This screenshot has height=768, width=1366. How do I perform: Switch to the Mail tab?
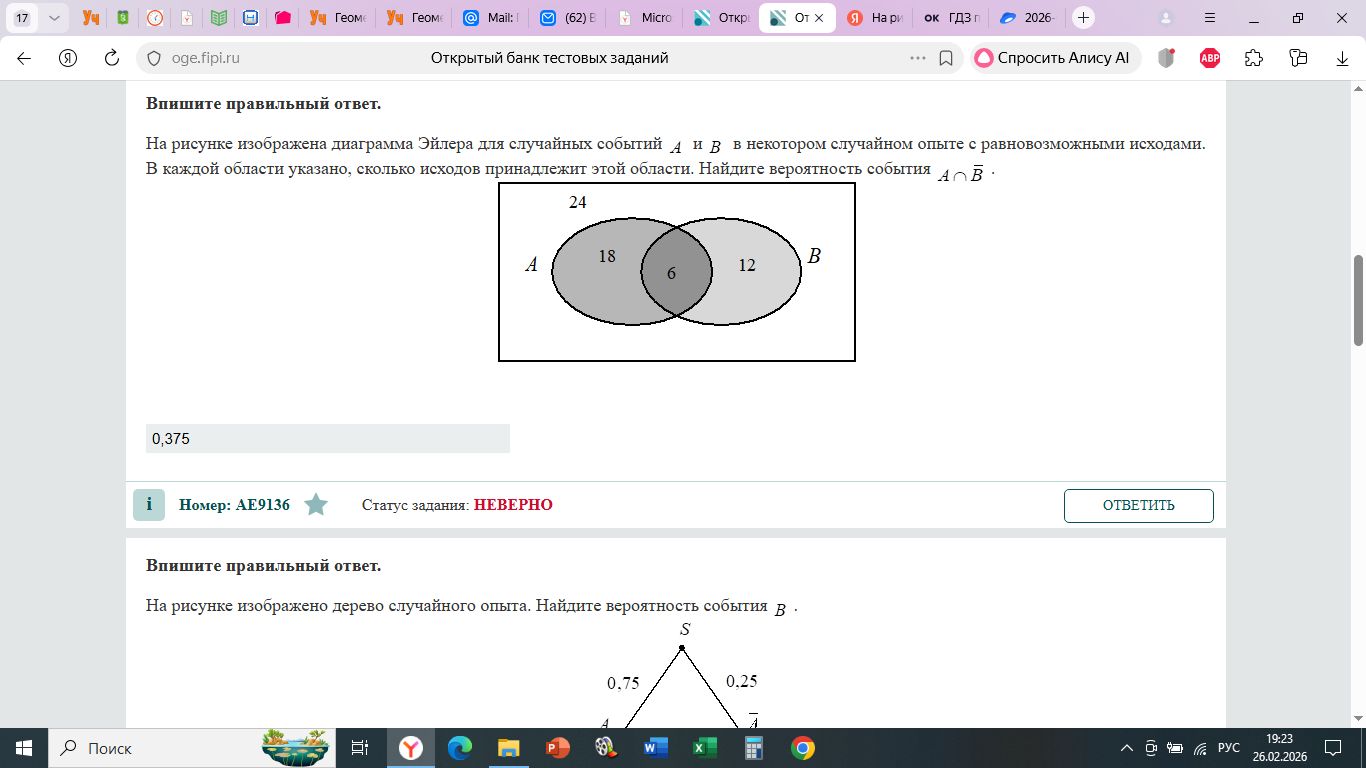[x=490, y=18]
